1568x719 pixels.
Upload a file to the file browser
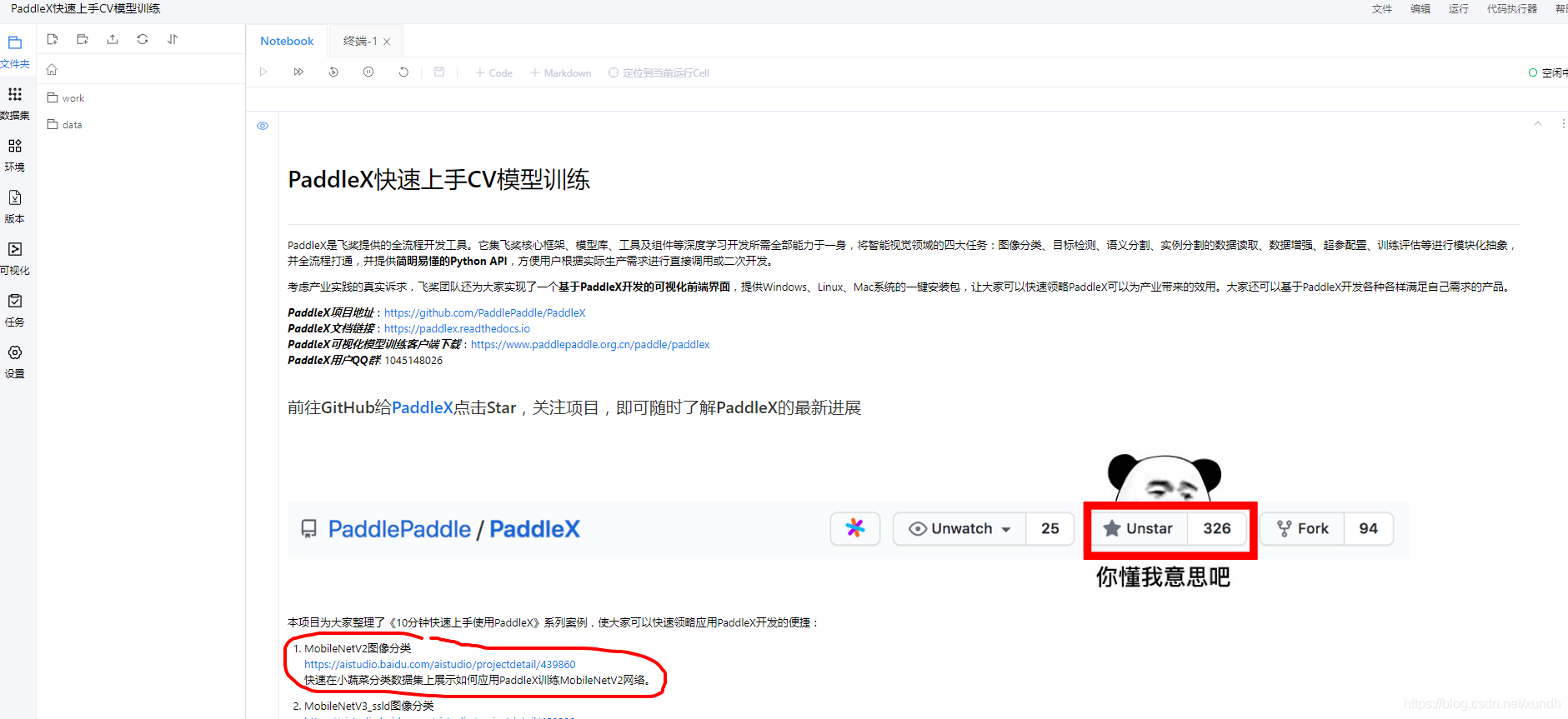point(113,39)
